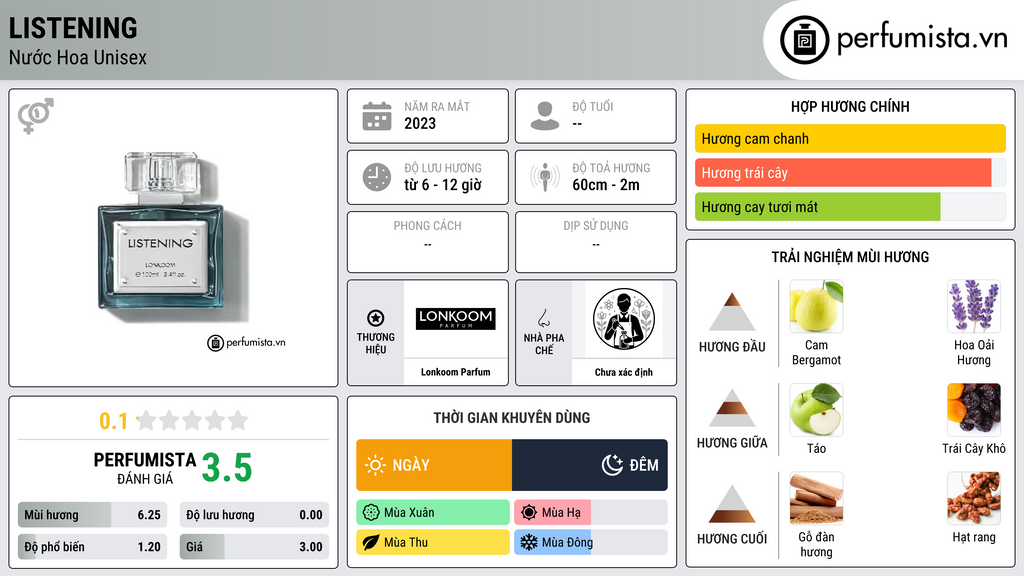Click the unisex gender symbol icon
Image resolution: width=1024 pixels, height=576 pixels.
coord(35,116)
